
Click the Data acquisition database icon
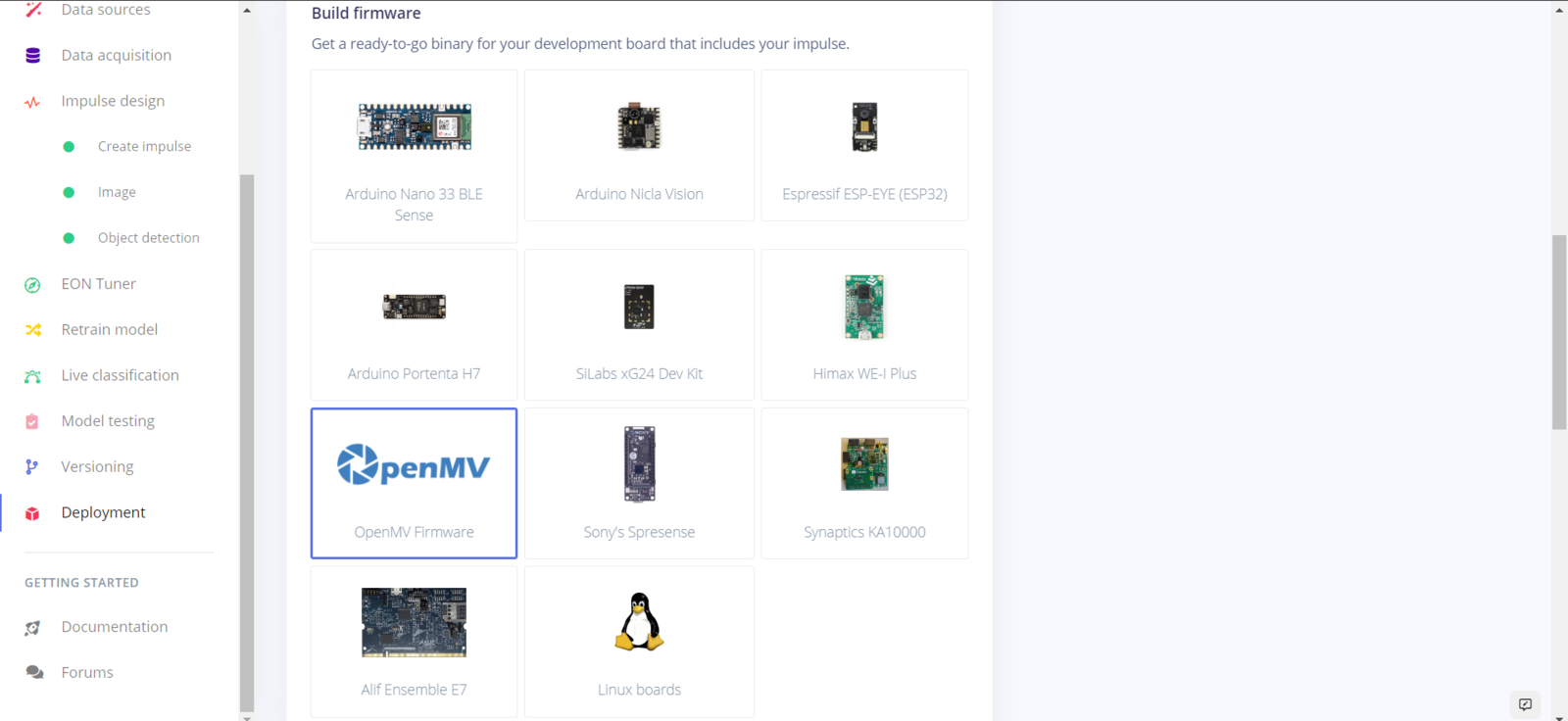click(32, 56)
